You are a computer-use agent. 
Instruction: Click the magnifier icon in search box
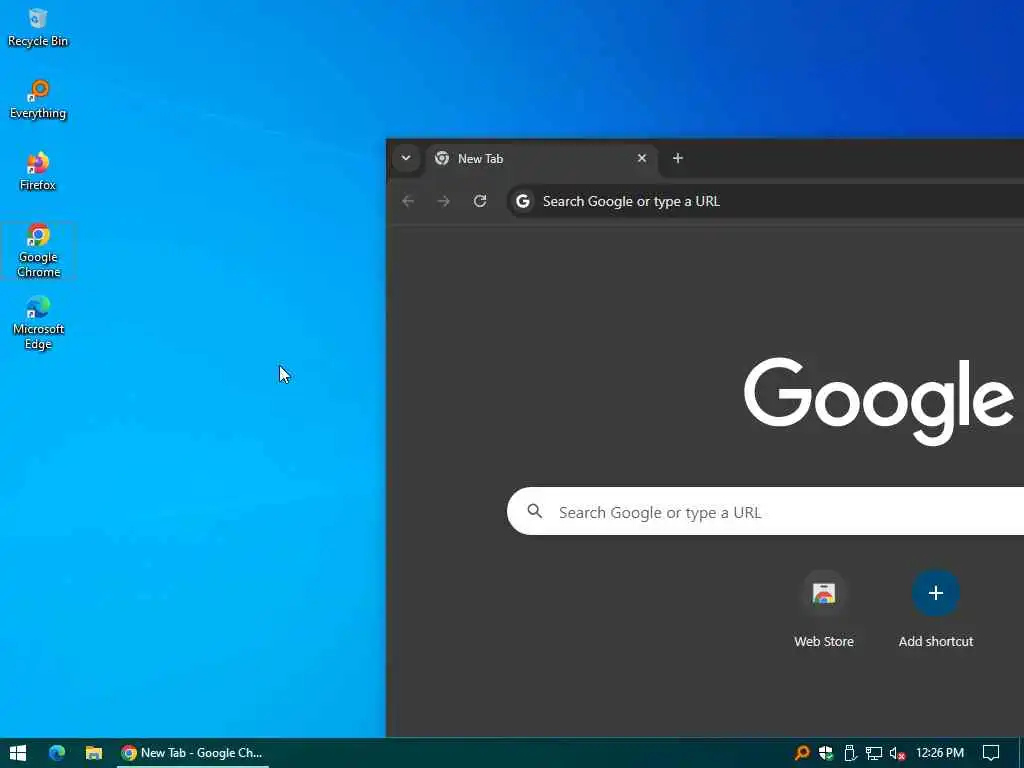point(535,511)
